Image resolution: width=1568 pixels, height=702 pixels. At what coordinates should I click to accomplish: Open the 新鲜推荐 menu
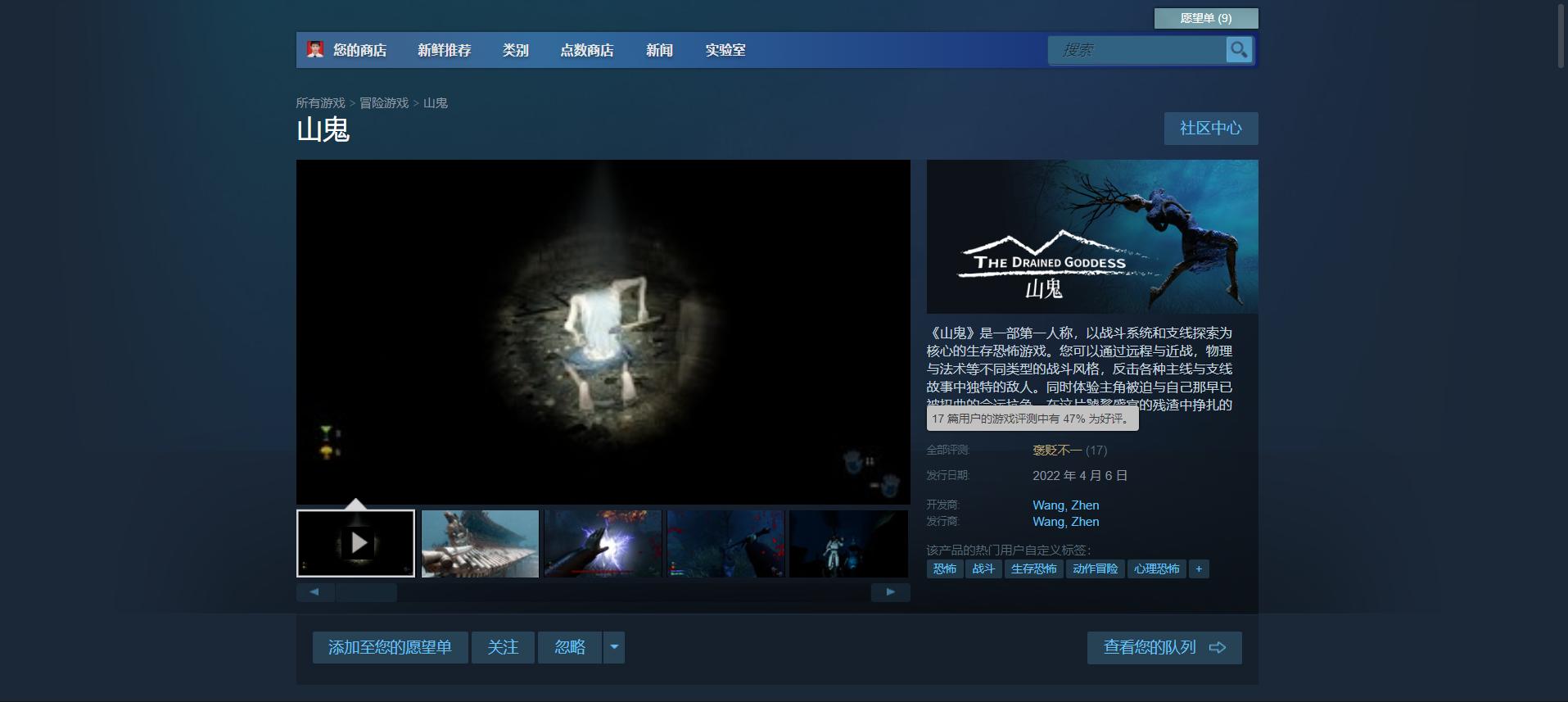444,50
